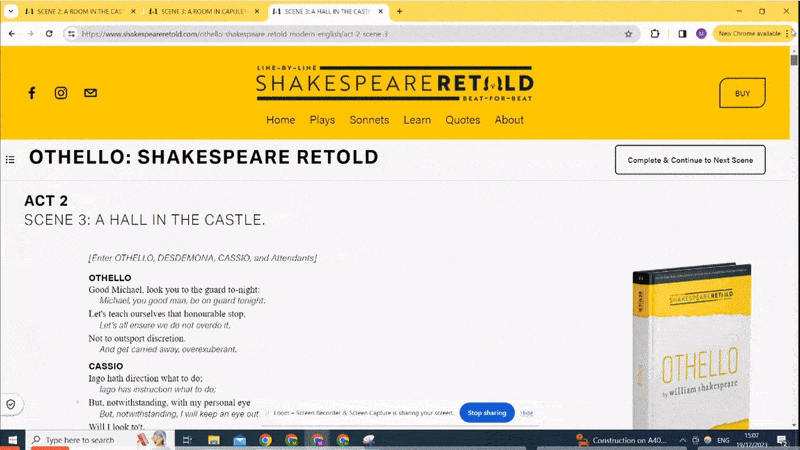The image size is (800, 450).
Task: Close the 'Scene 3: A Room in Capulet' tab
Action: pos(257,11)
